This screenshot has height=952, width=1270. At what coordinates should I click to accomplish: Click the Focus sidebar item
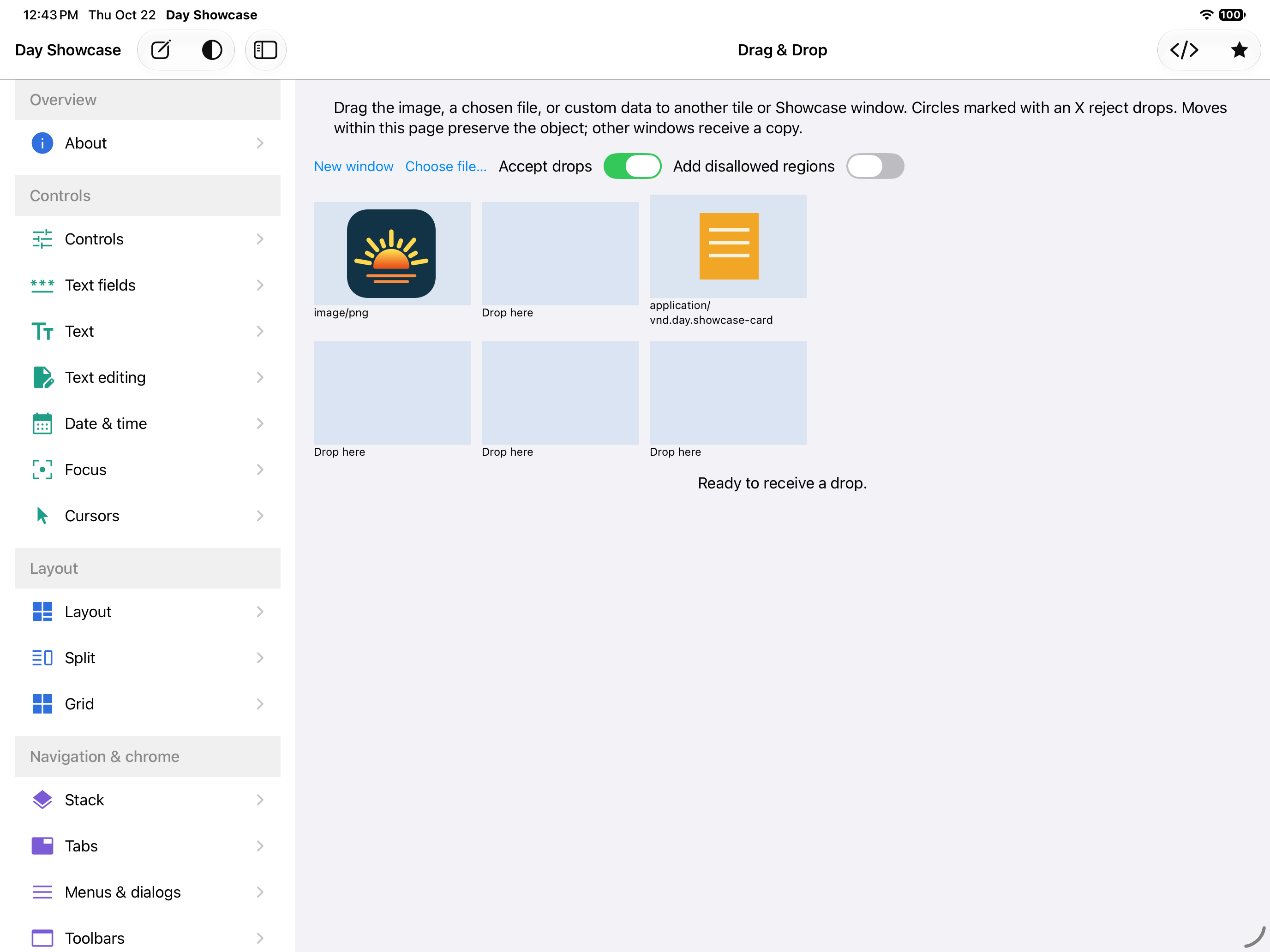click(x=148, y=470)
